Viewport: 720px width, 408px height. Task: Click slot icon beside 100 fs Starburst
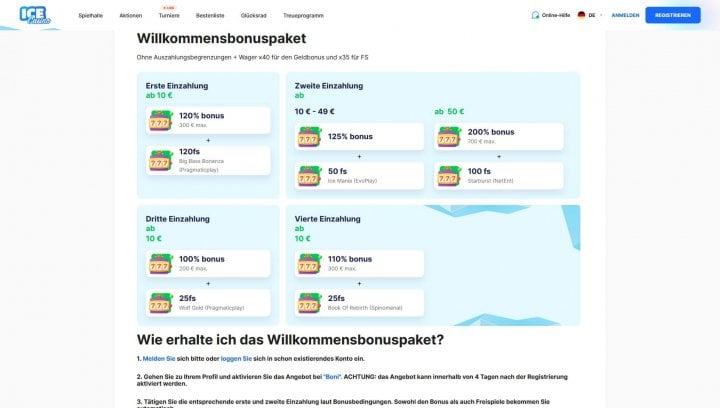pos(449,175)
